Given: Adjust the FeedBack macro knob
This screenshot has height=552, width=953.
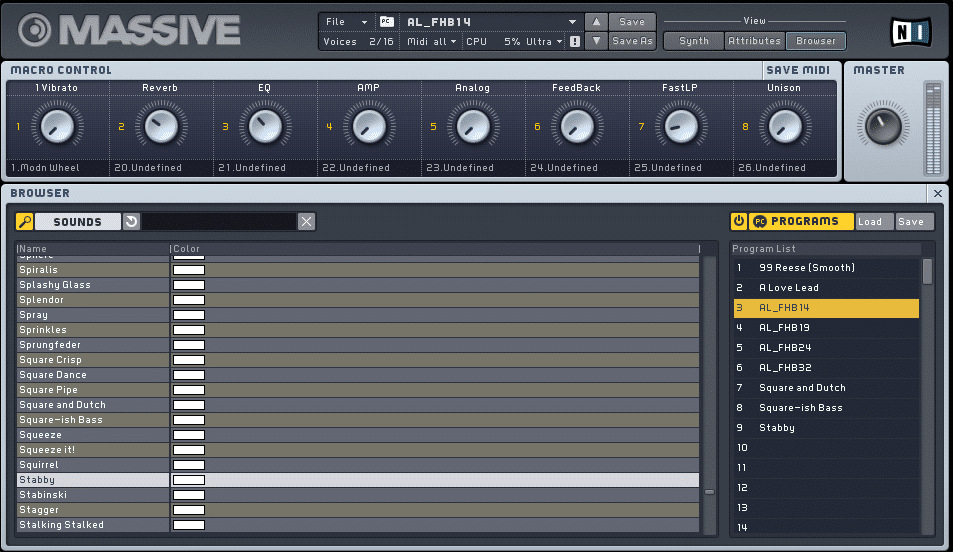Looking at the screenshot, I should (x=577, y=126).
